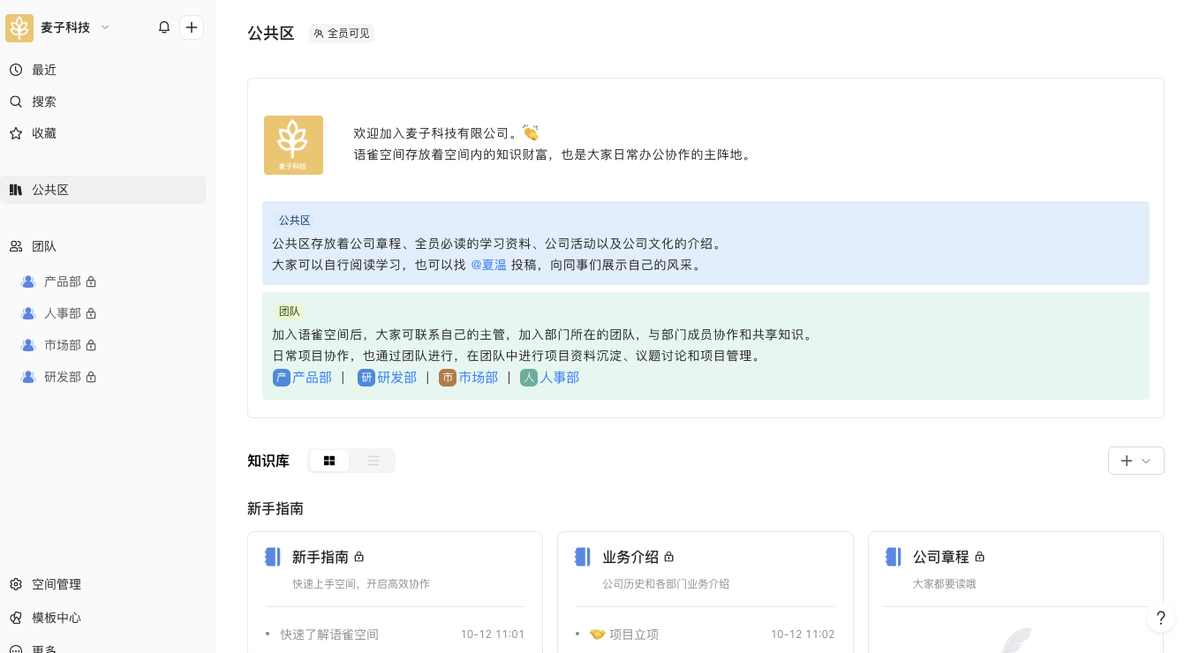Click the @夏温 mention link

(489, 265)
